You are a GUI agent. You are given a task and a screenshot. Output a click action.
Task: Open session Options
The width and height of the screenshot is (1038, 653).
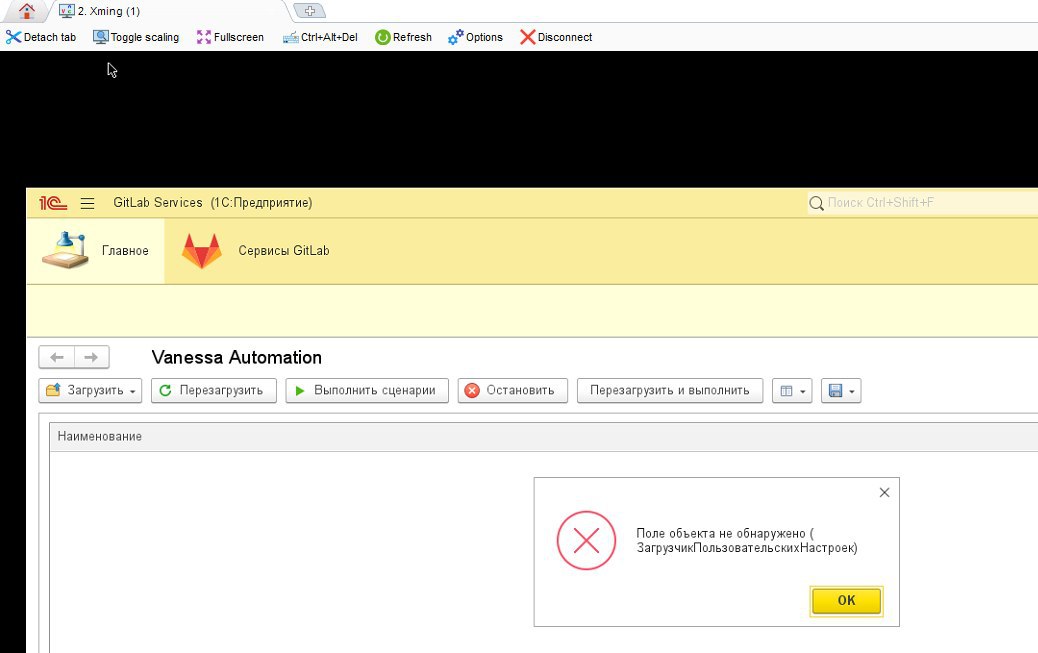pyautogui.click(x=475, y=37)
